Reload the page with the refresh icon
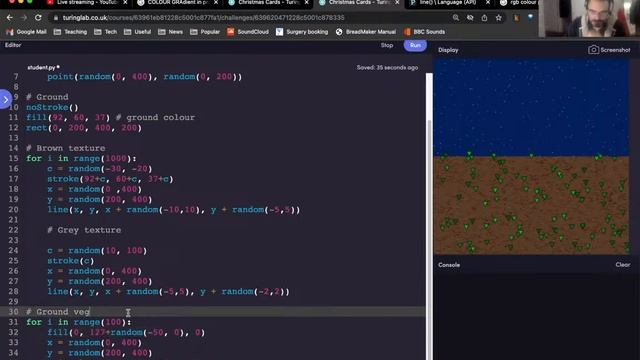Screen dimensions: 640x360 pos(38,18)
